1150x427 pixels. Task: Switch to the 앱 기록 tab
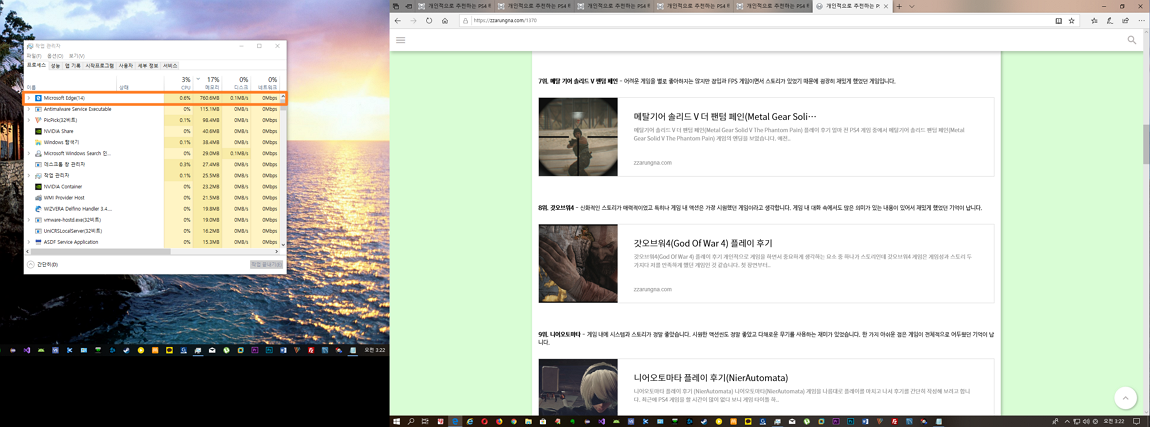(x=73, y=65)
